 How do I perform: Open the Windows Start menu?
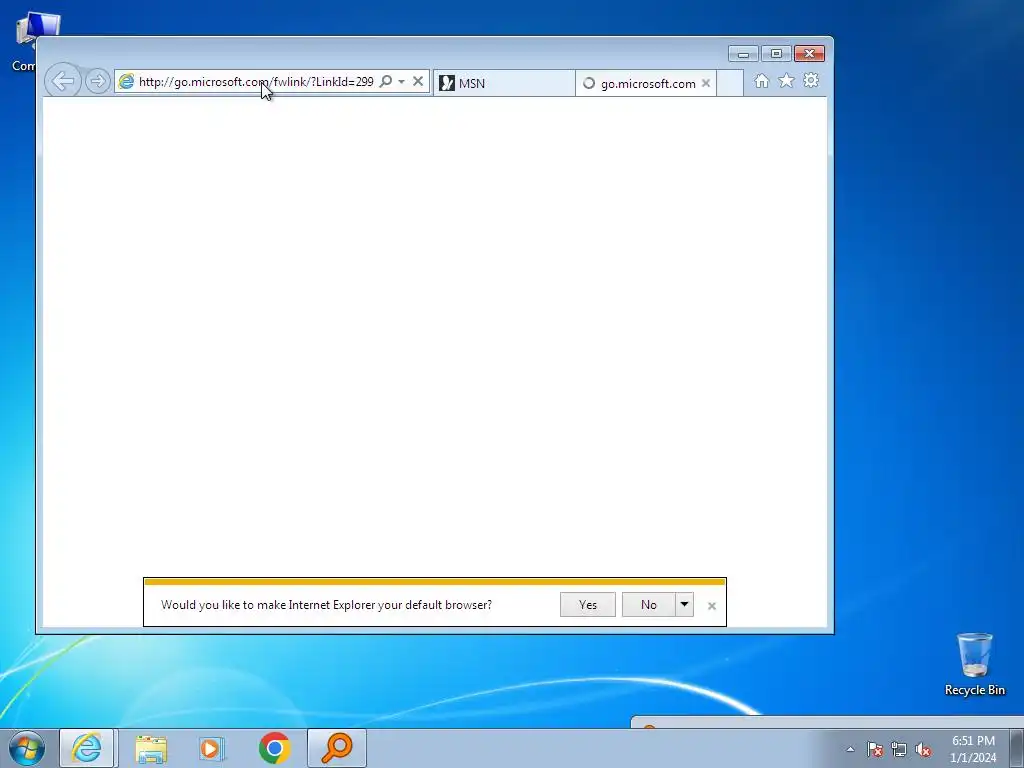[x=27, y=748]
